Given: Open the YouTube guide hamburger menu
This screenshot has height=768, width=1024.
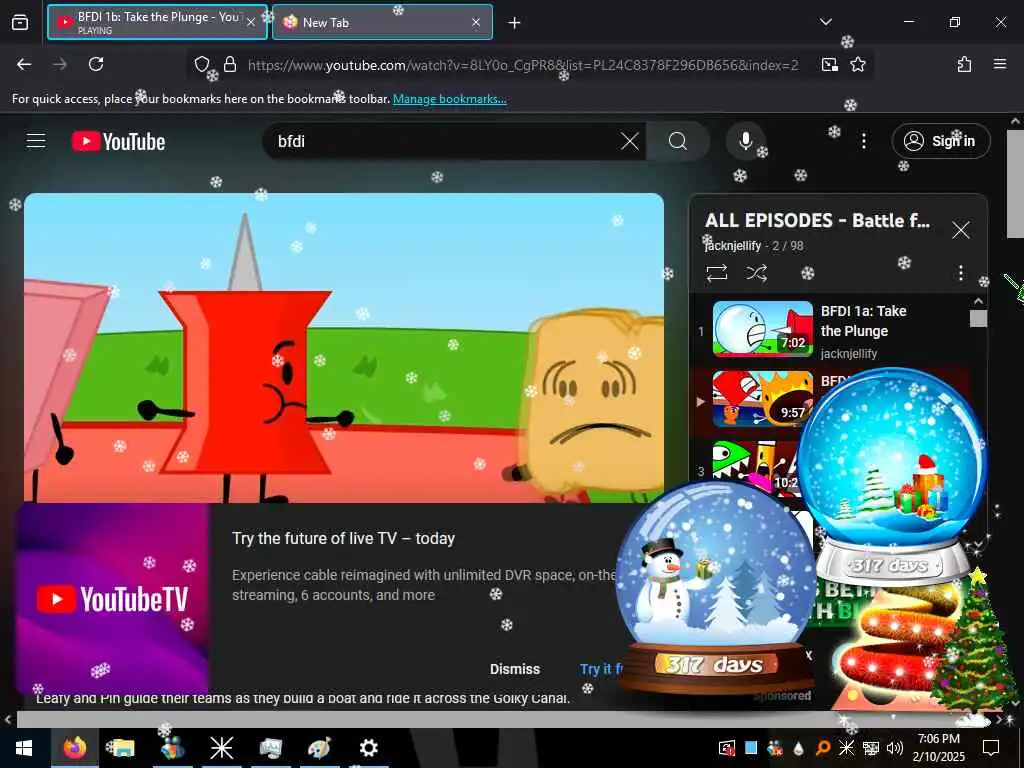Looking at the screenshot, I should coord(36,141).
